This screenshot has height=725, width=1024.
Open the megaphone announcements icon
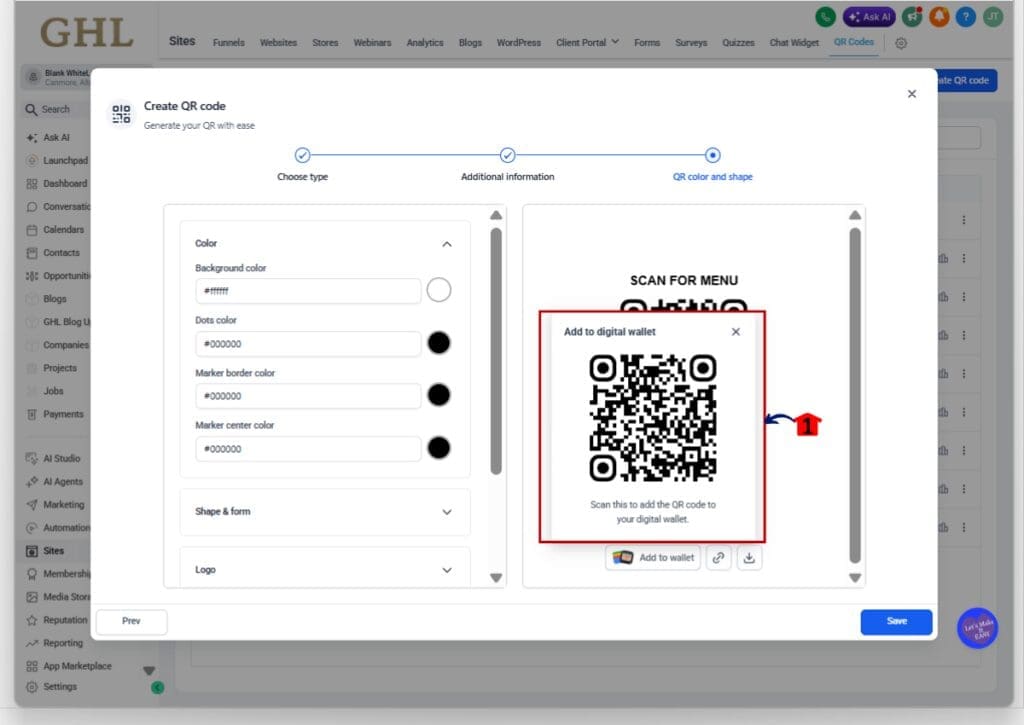tap(912, 17)
